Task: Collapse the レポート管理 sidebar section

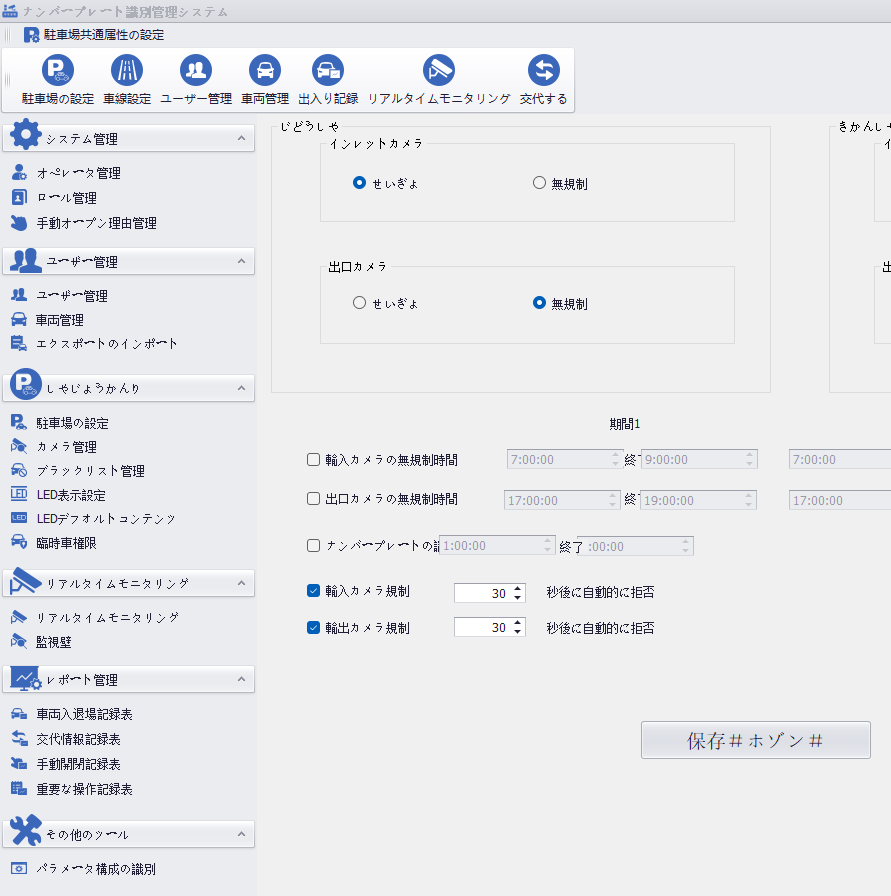Action: click(x=242, y=679)
